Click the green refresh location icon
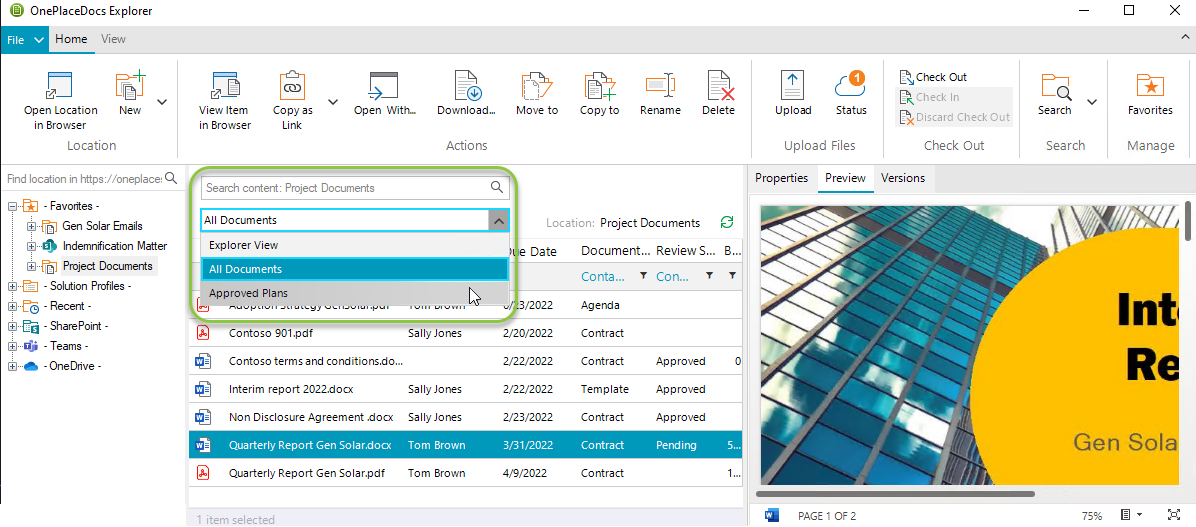The width and height of the screenshot is (1196, 527). [x=727, y=222]
